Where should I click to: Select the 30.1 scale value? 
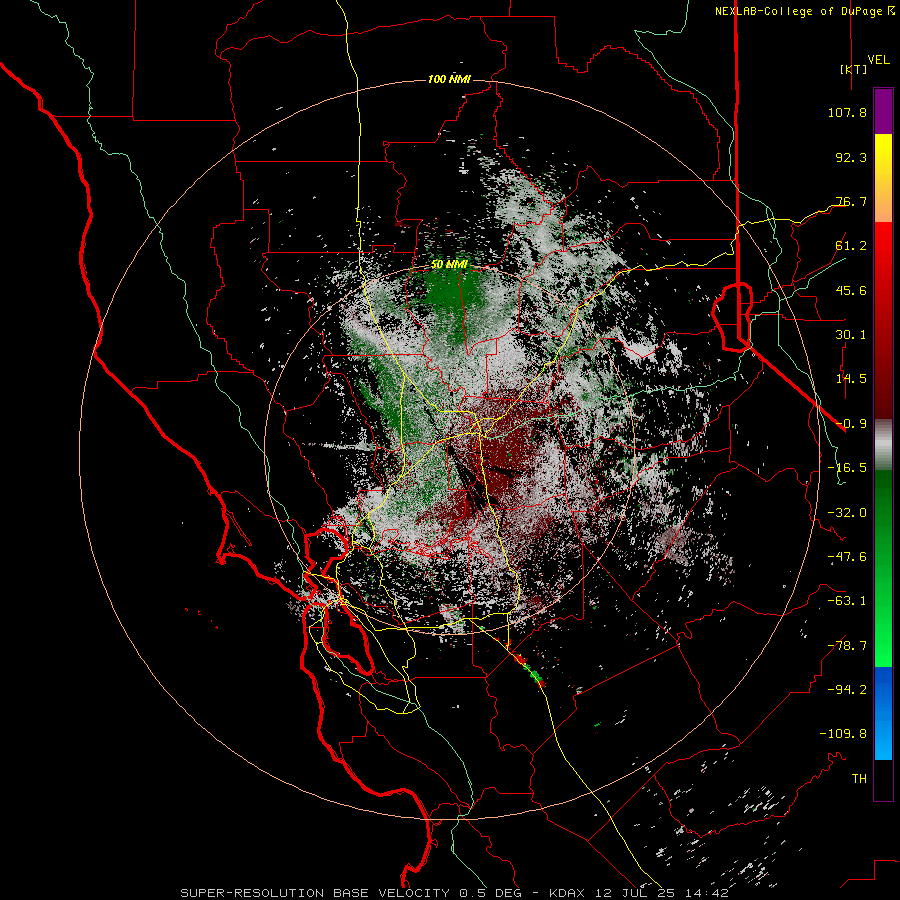[x=851, y=335]
